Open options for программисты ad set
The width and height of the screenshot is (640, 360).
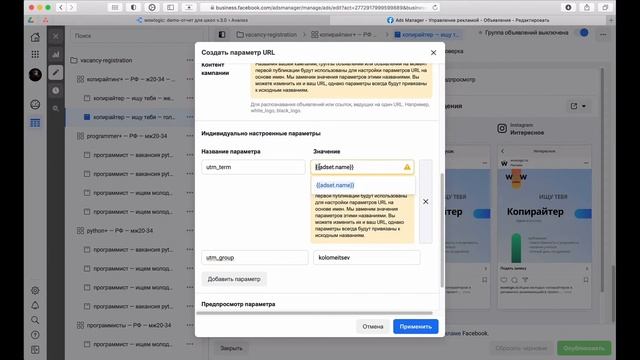tap(190, 325)
